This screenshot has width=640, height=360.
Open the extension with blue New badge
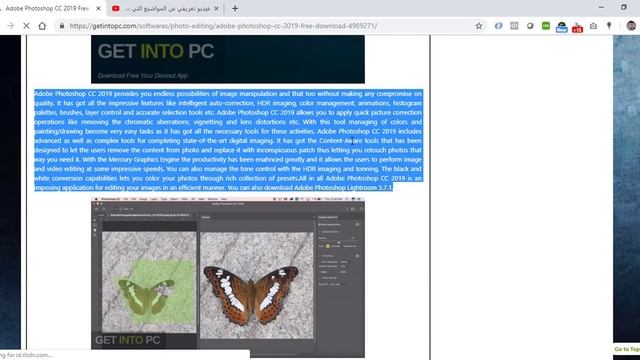(562, 27)
